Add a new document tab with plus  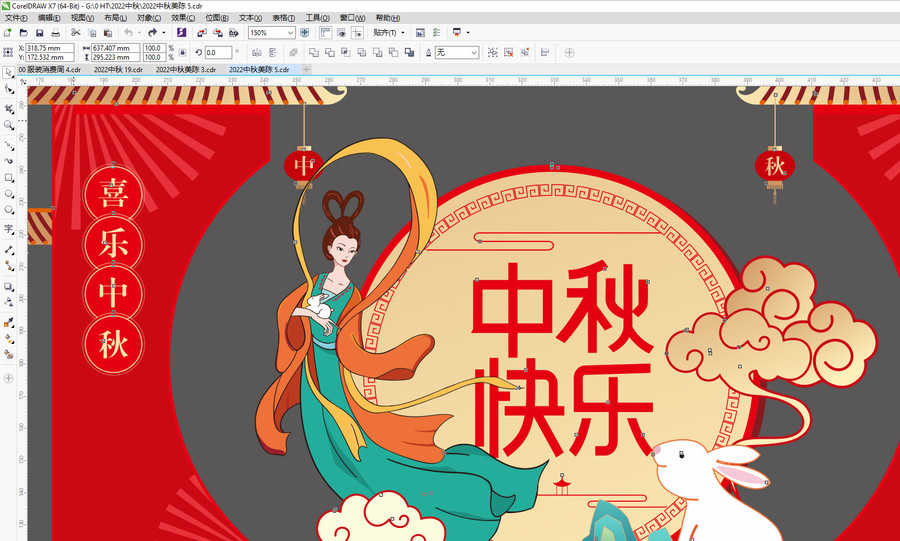(x=307, y=69)
